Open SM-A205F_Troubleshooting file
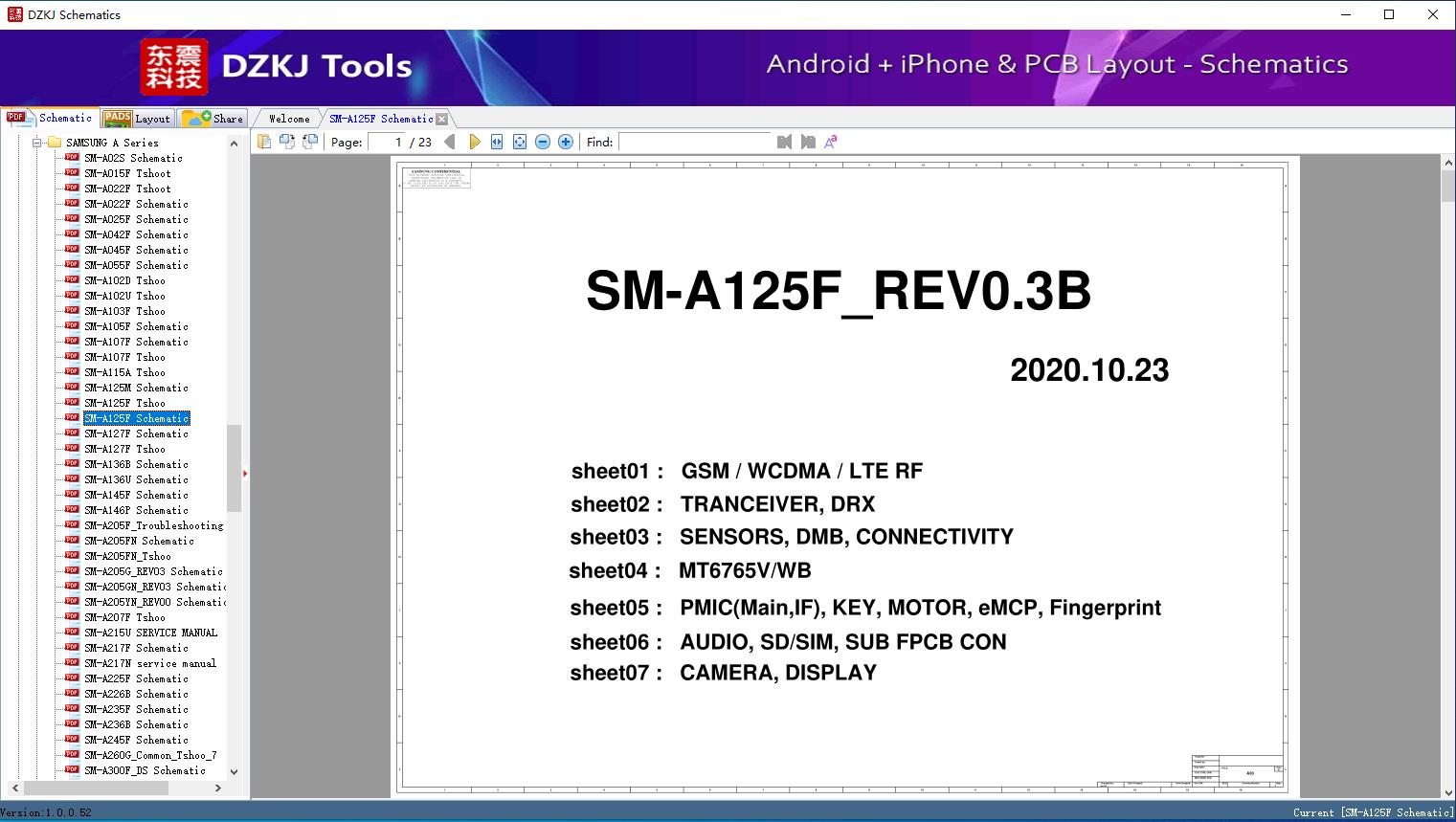 pyautogui.click(x=153, y=525)
